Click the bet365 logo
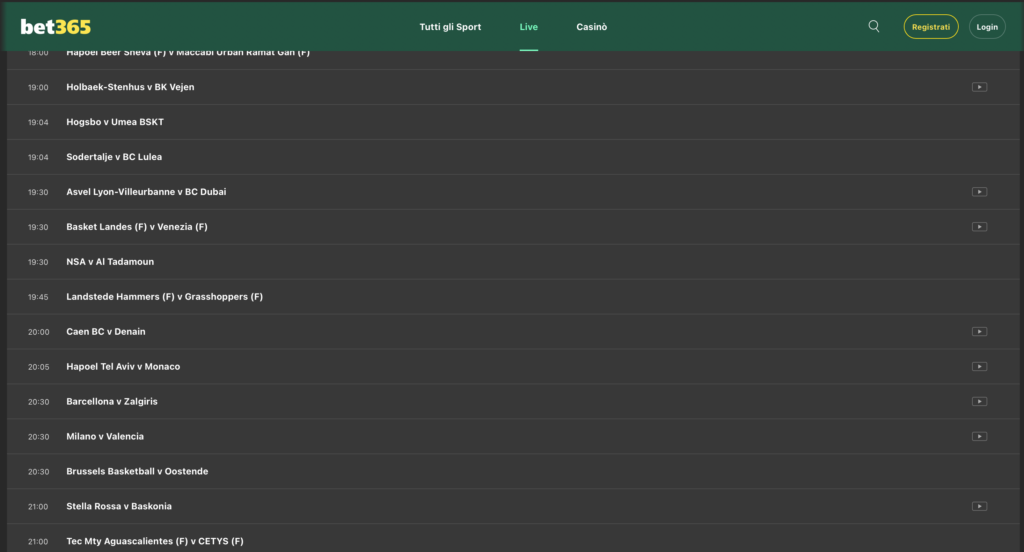Image resolution: width=1024 pixels, height=552 pixels. (56, 27)
